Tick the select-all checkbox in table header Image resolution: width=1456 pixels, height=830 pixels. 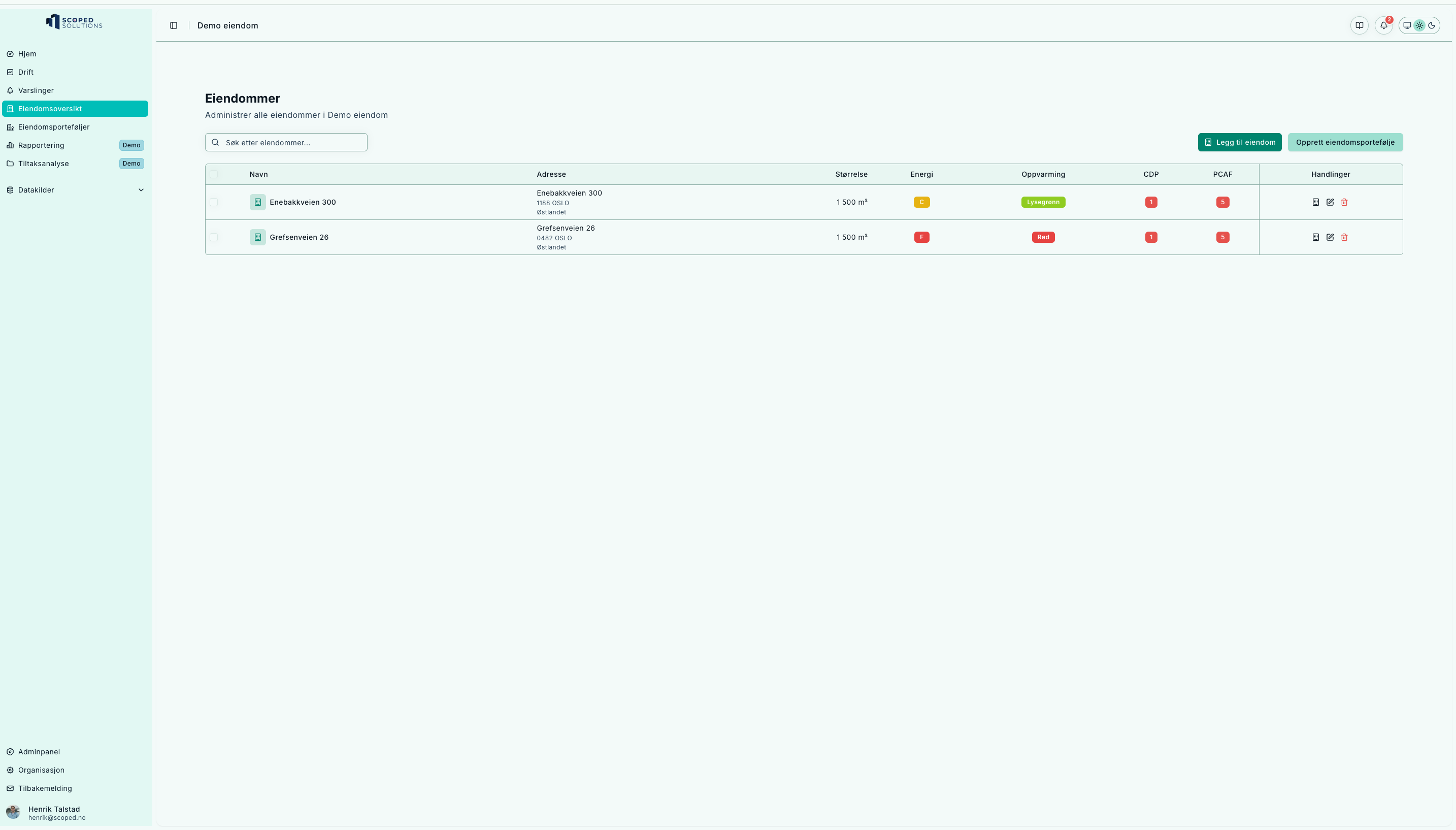click(x=214, y=174)
